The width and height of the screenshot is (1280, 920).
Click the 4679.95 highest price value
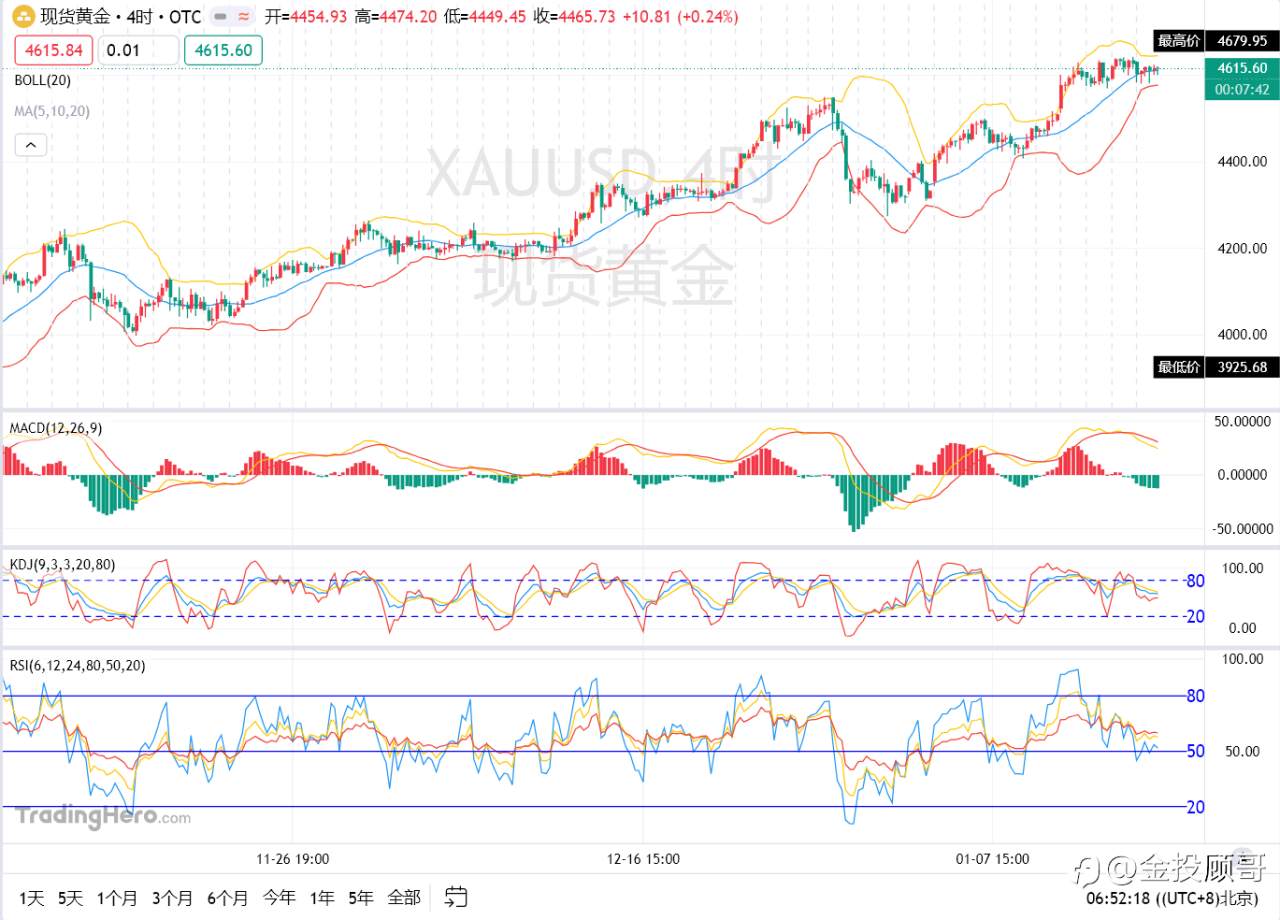click(1242, 41)
